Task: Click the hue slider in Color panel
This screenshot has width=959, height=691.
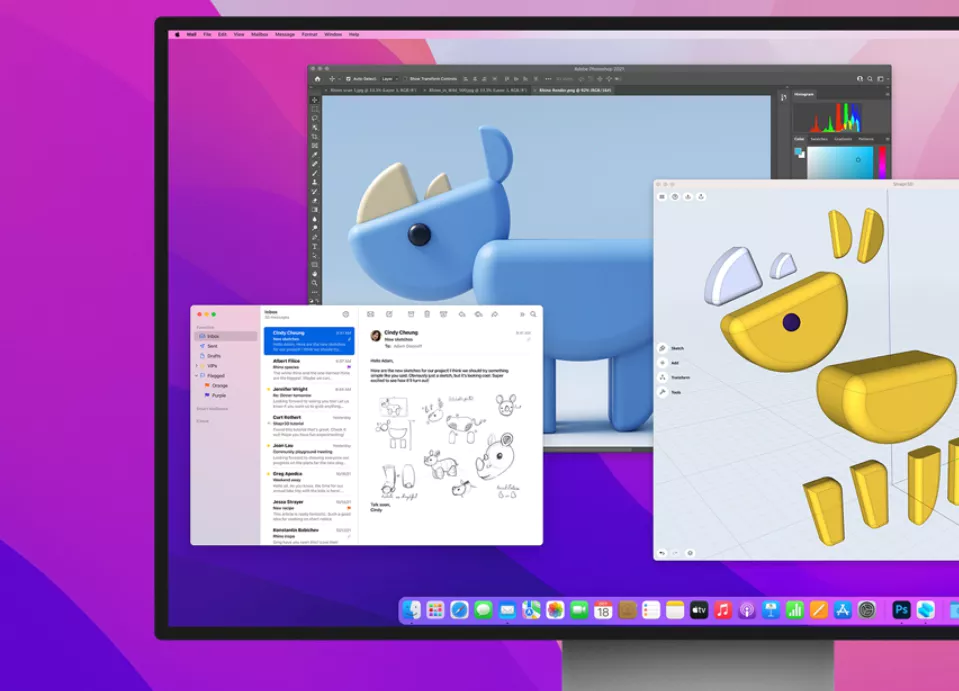Action: [882, 163]
